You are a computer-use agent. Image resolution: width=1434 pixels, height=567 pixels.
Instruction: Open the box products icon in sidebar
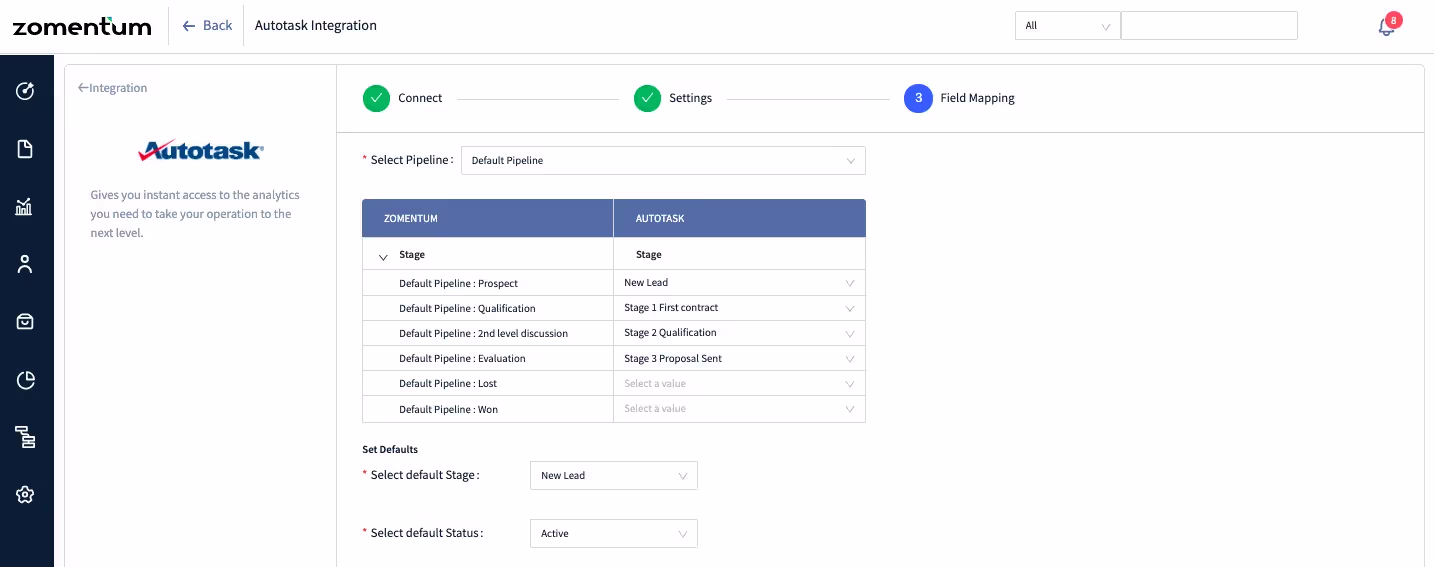26,322
